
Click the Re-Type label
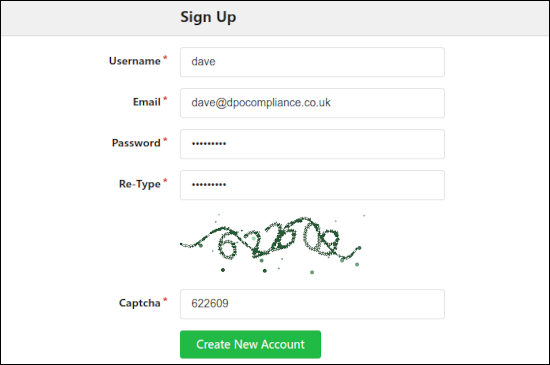pos(140,184)
